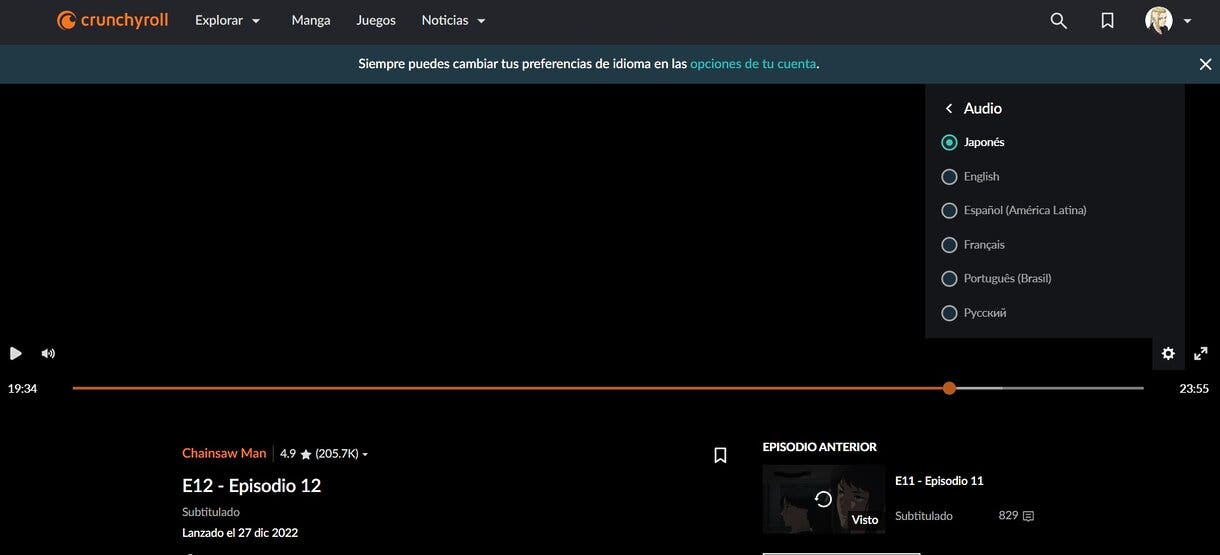Open E11 - Episodio 11 title
The image size is (1220, 555).
tap(939, 481)
